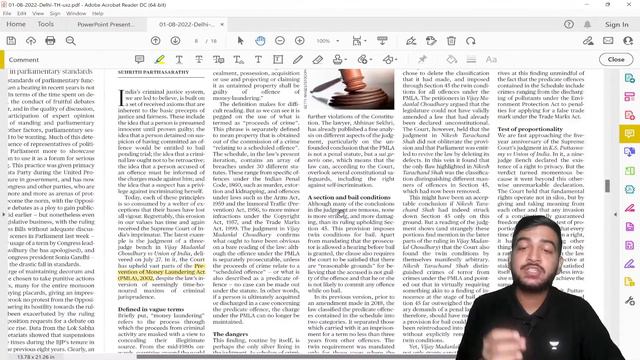The image size is (640, 360).
Task: Open the Help menu
Action: pos(98,13)
